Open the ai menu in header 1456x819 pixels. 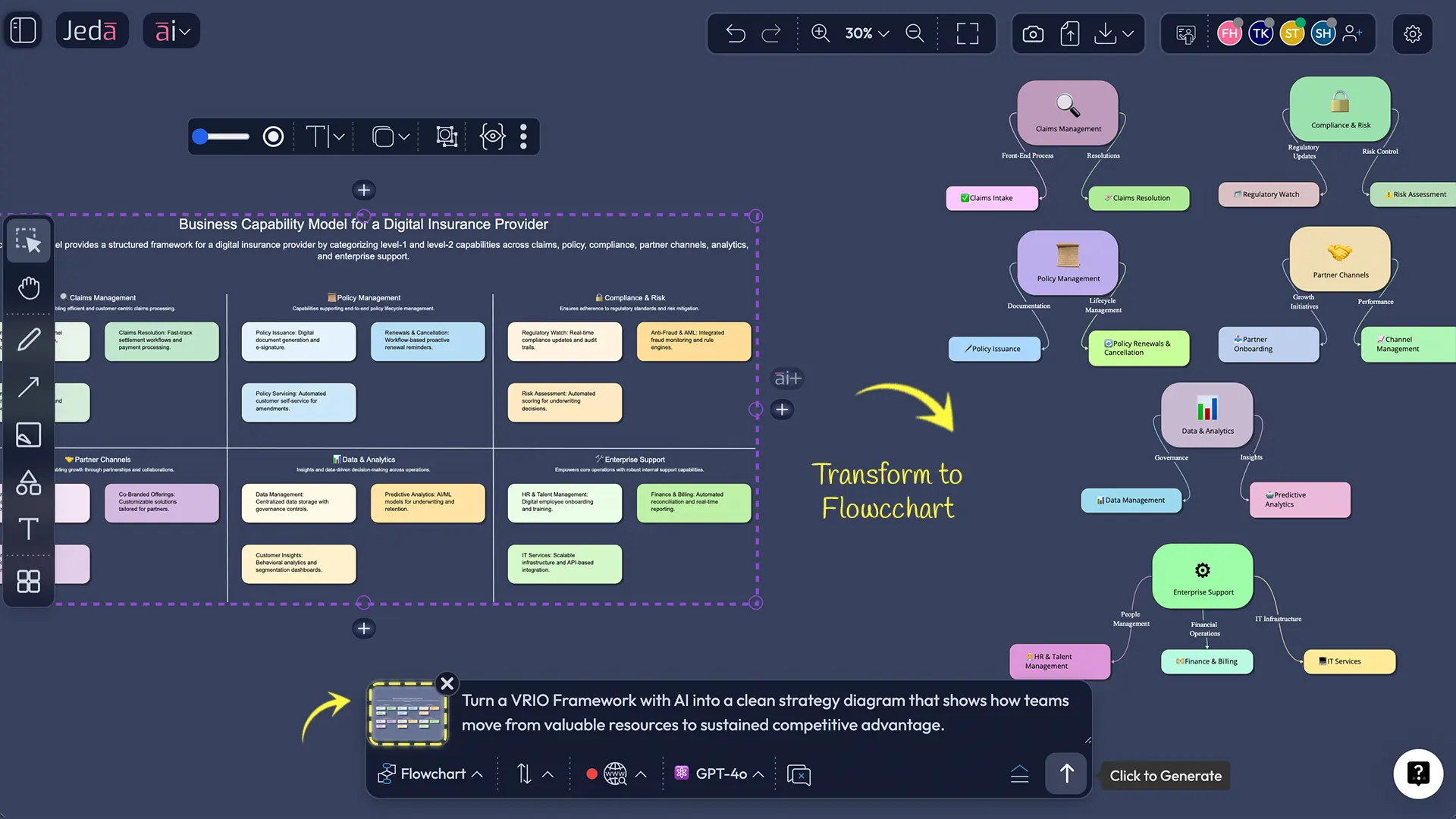click(171, 31)
